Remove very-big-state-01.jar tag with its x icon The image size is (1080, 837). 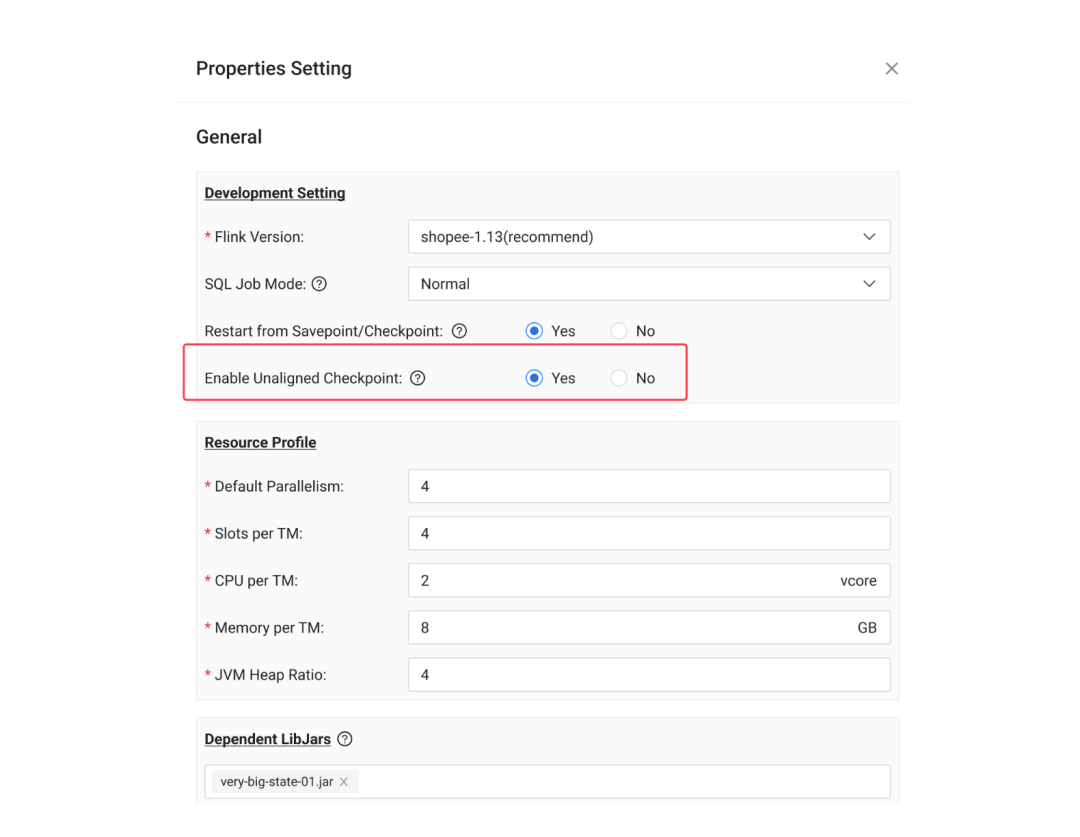pos(344,782)
